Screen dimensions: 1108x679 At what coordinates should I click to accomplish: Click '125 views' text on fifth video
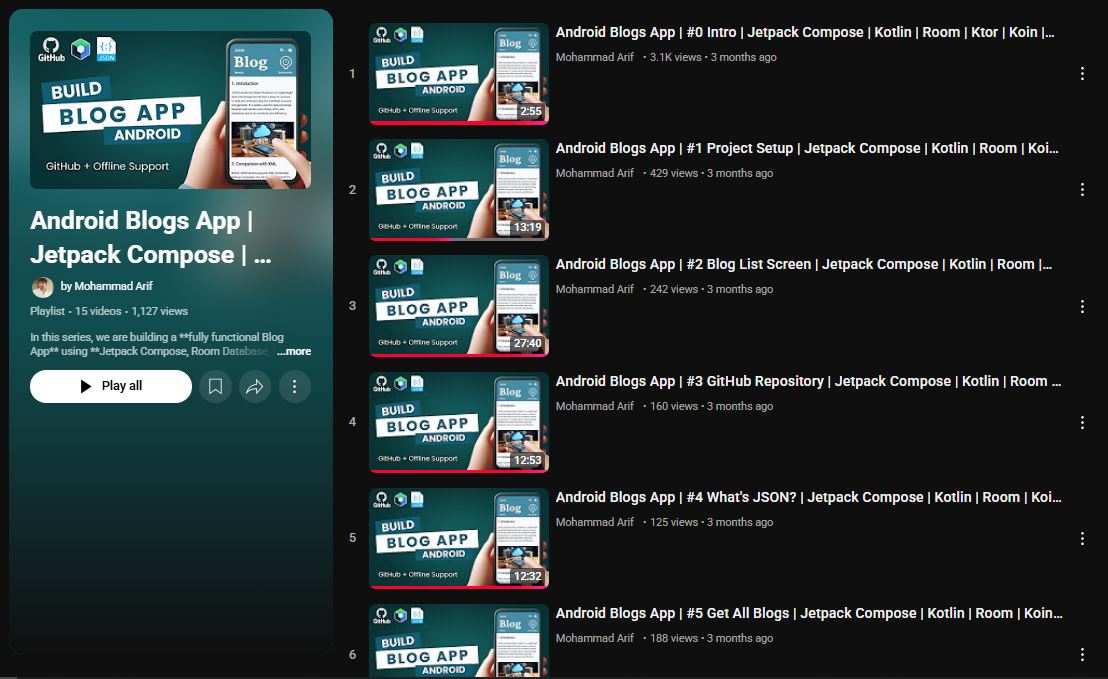pyautogui.click(x=673, y=522)
